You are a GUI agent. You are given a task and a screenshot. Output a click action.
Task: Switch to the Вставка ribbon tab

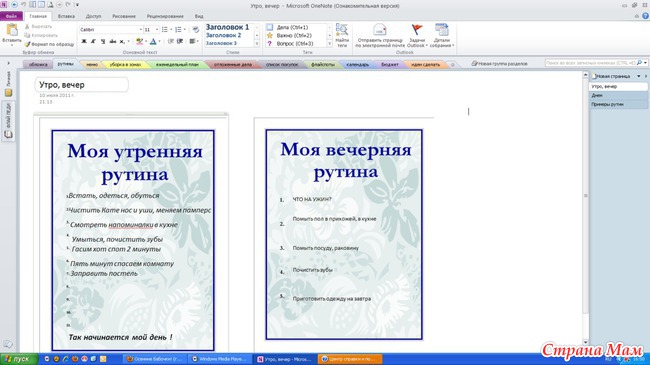click(66, 16)
